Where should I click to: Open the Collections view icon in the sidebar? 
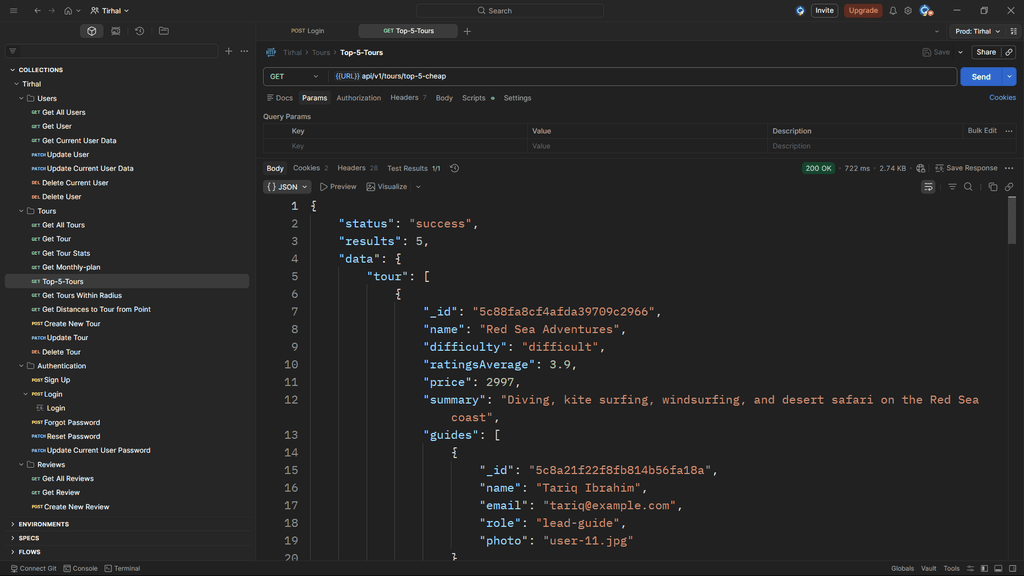[92, 31]
